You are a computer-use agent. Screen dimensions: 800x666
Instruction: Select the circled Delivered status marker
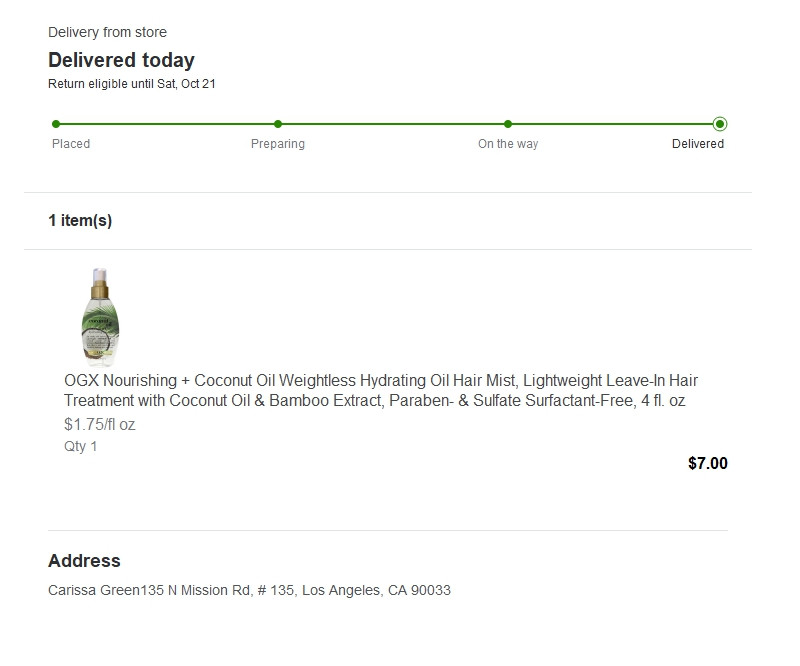[720, 124]
